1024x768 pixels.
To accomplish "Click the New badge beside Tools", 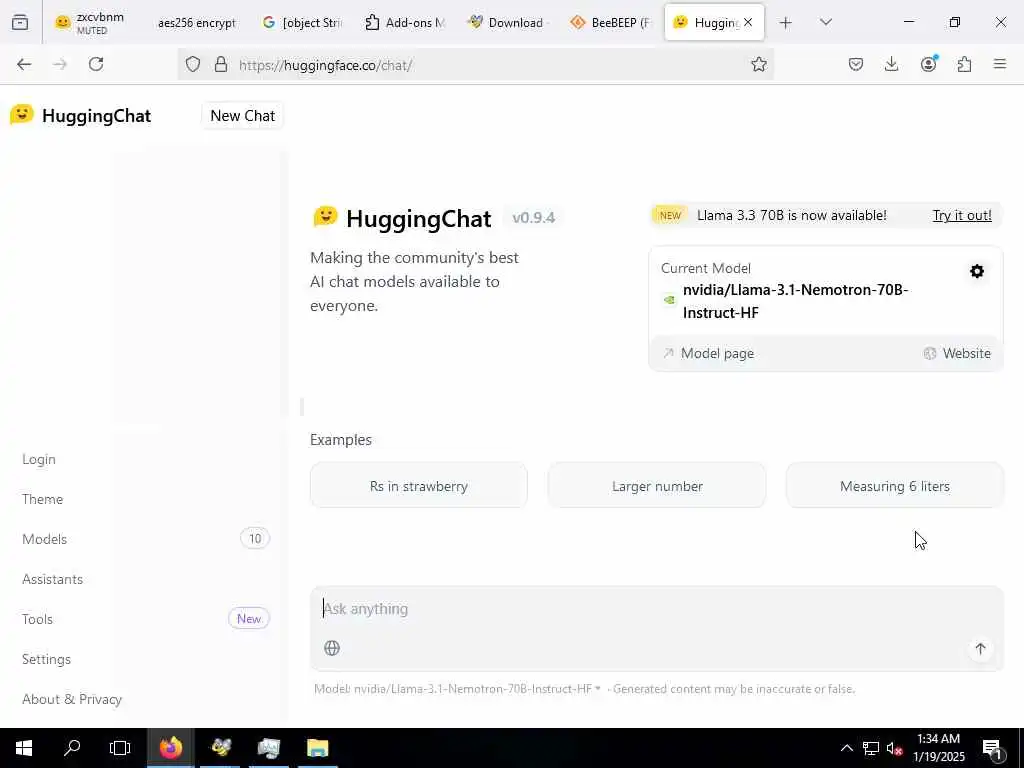I will 249,618.
